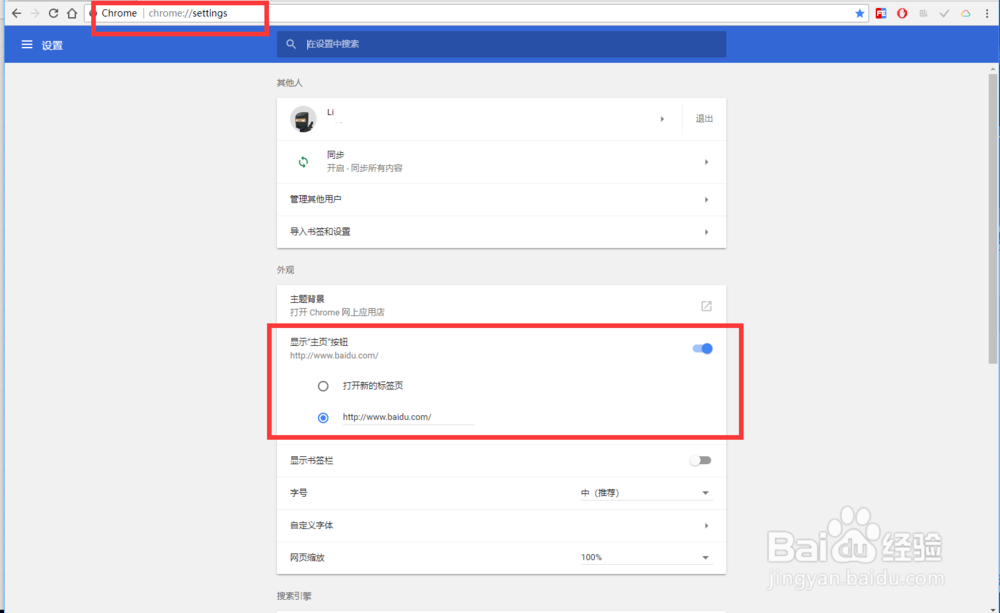Toggle the show home button switch
The image size is (1000, 613).
click(x=702, y=348)
